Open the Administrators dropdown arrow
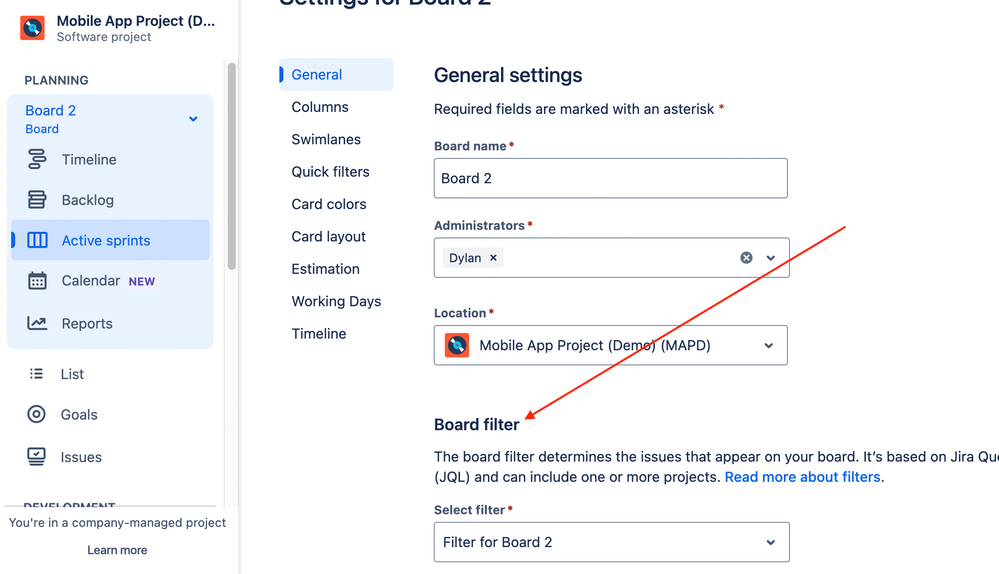 coord(771,258)
